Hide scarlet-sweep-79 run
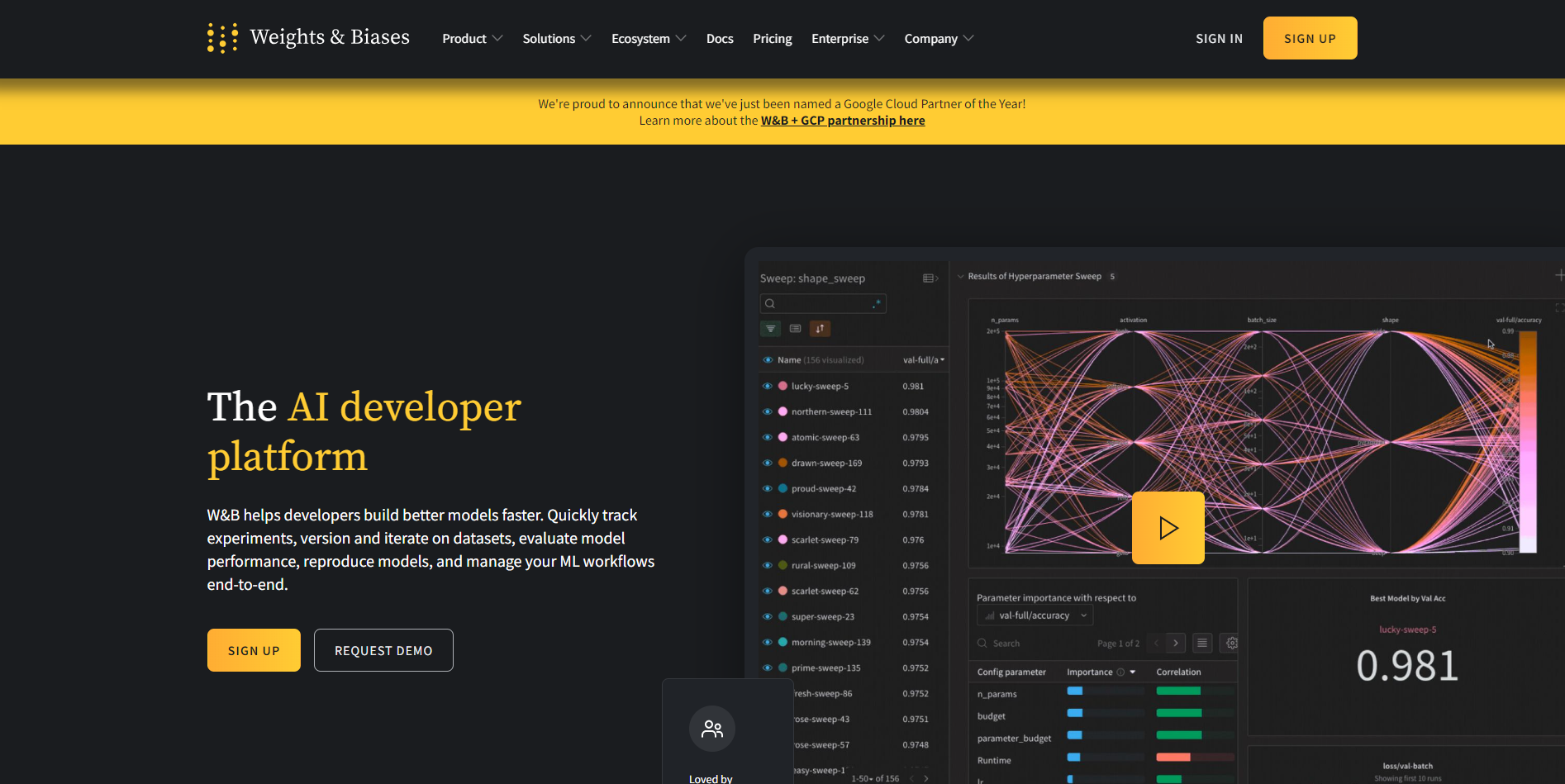This screenshot has height=784, width=1565. [x=768, y=539]
